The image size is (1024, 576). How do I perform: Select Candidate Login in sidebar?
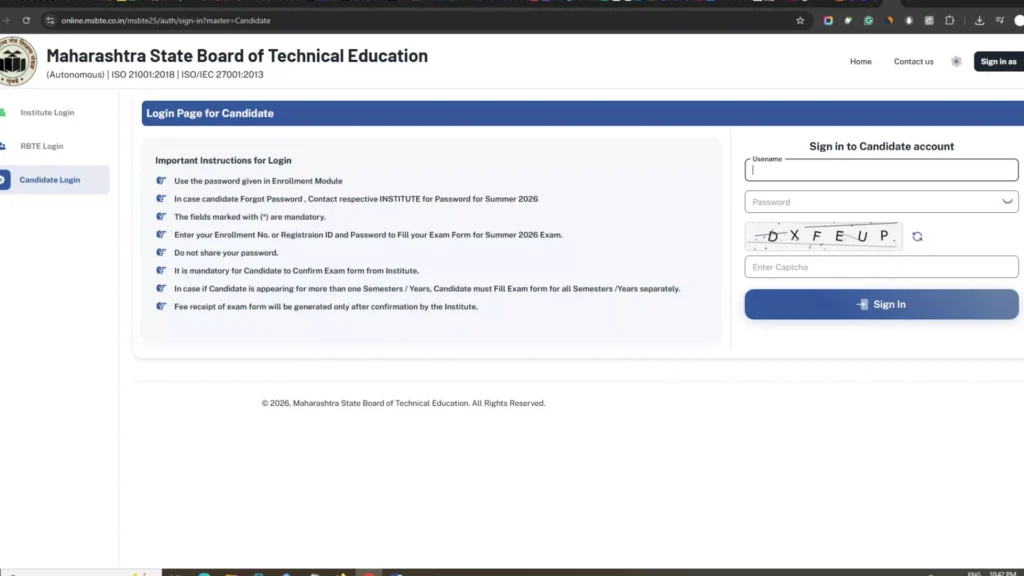coord(49,180)
